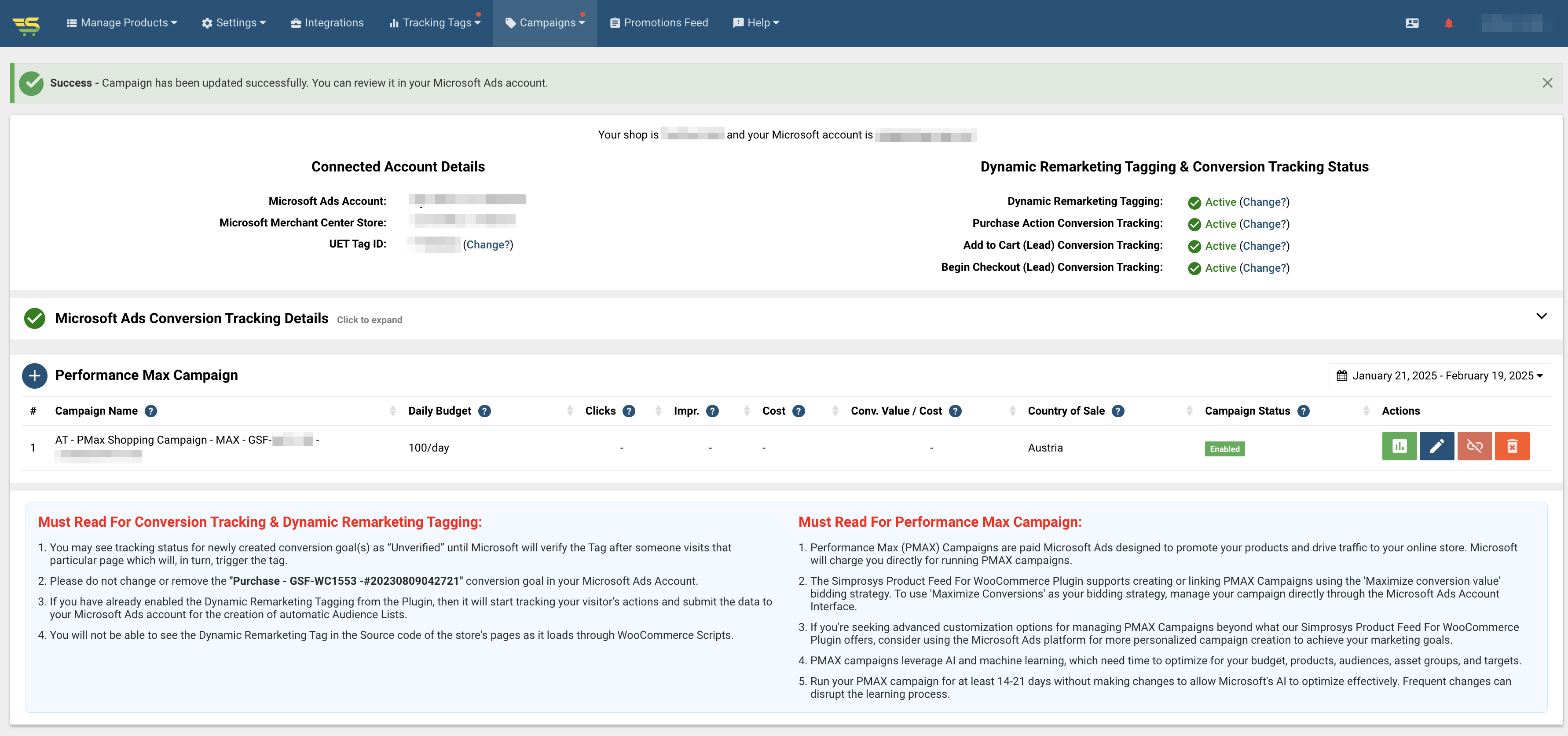Viewport: 1568px width, 736px height.
Task: Open the Campaigns menu
Action: pyautogui.click(x=545, y=22)
